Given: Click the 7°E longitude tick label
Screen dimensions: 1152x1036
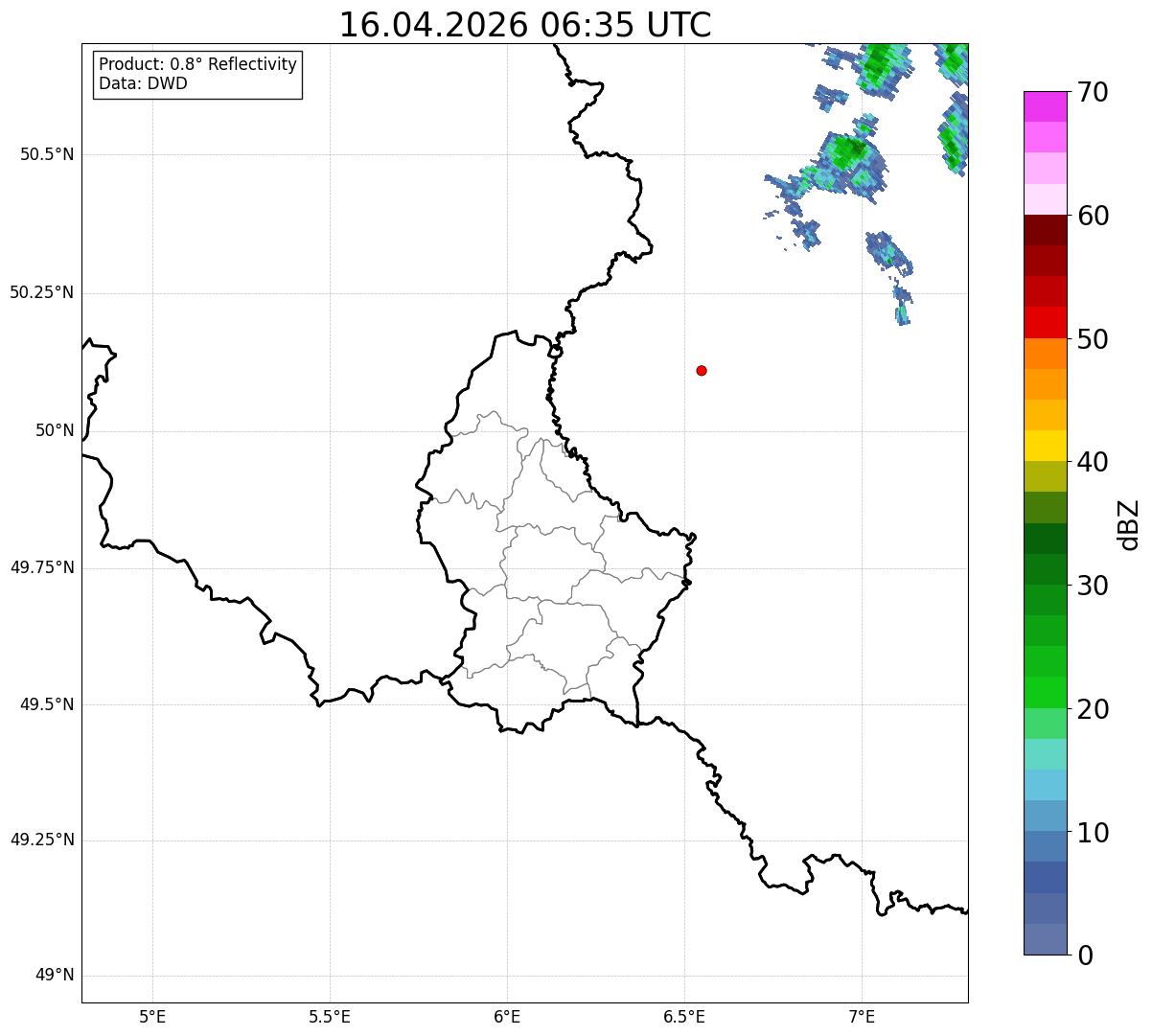Looking at the screenshot, I should point(862,1016).
